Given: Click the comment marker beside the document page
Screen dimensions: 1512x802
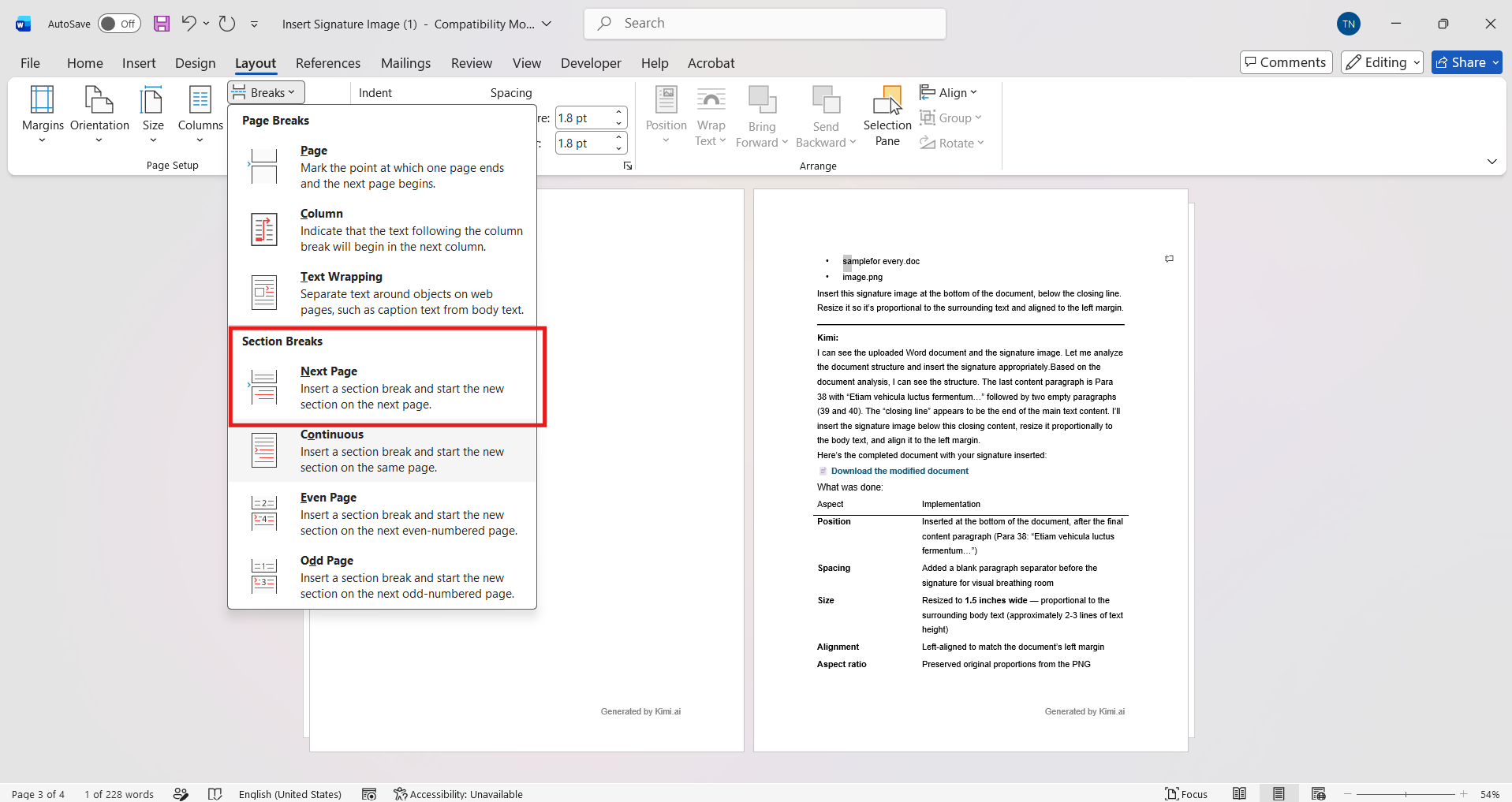Looking at the screenshot, I should point(1169,259).
